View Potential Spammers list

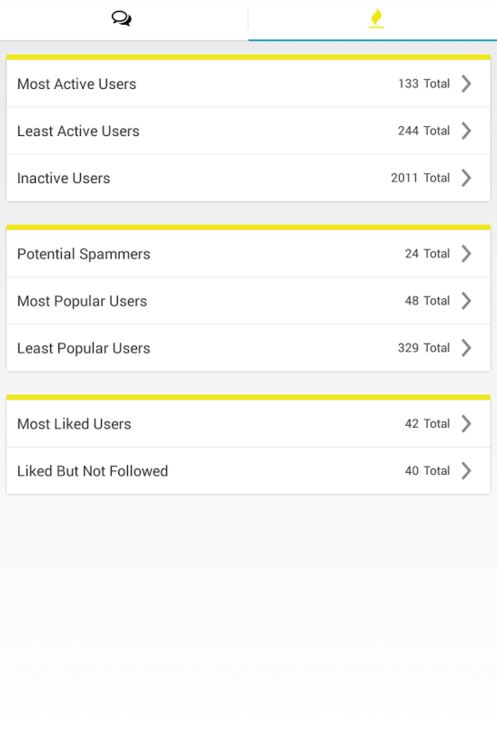(248, 254)
